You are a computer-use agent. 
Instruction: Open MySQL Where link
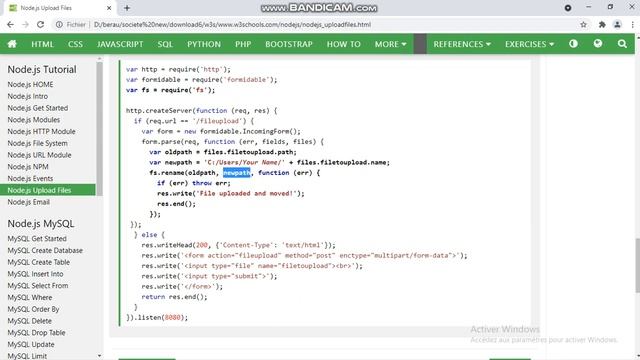tap(30, 298)
